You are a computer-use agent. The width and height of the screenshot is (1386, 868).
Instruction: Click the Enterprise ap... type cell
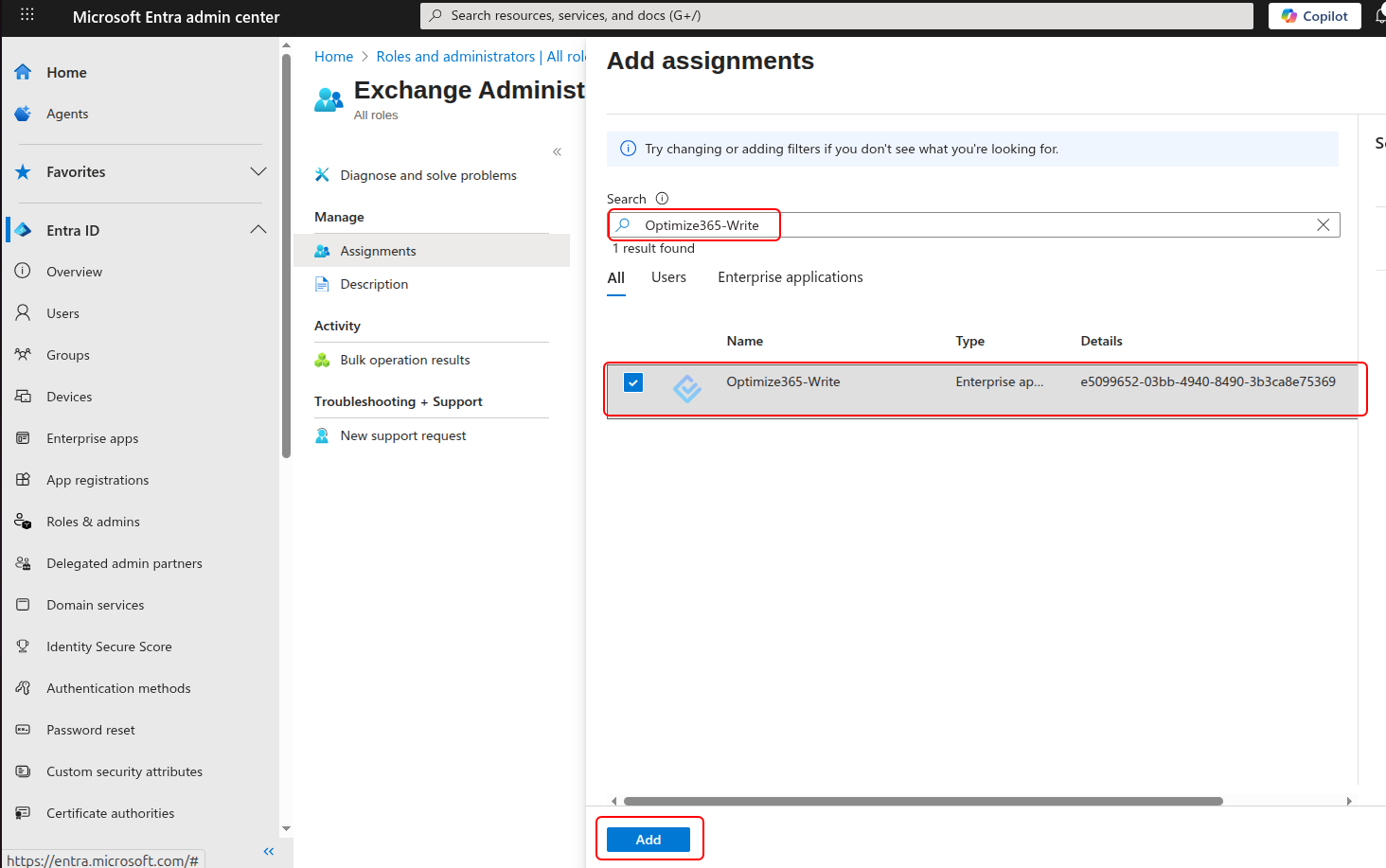click(1000, 381)
